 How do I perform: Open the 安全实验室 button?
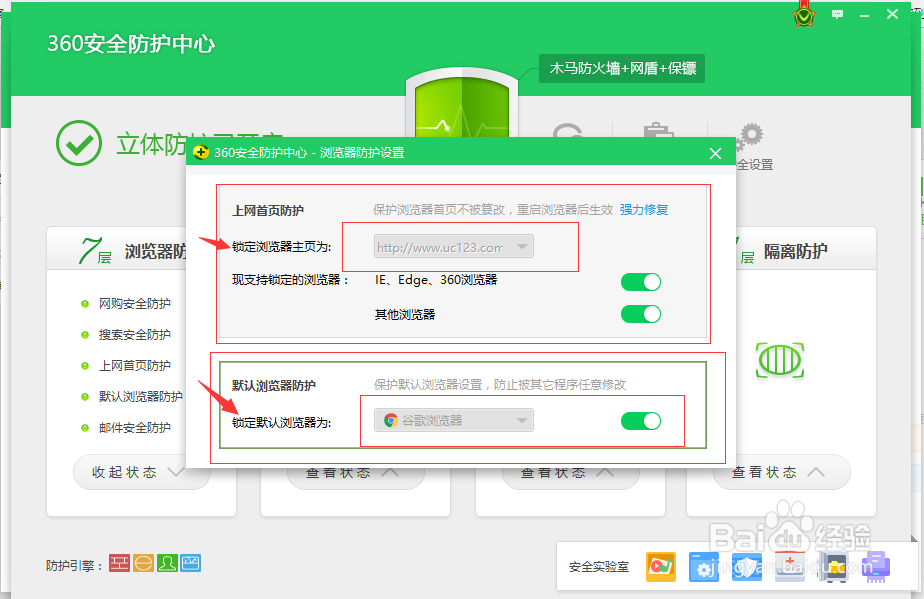click(x=597, y=566)
